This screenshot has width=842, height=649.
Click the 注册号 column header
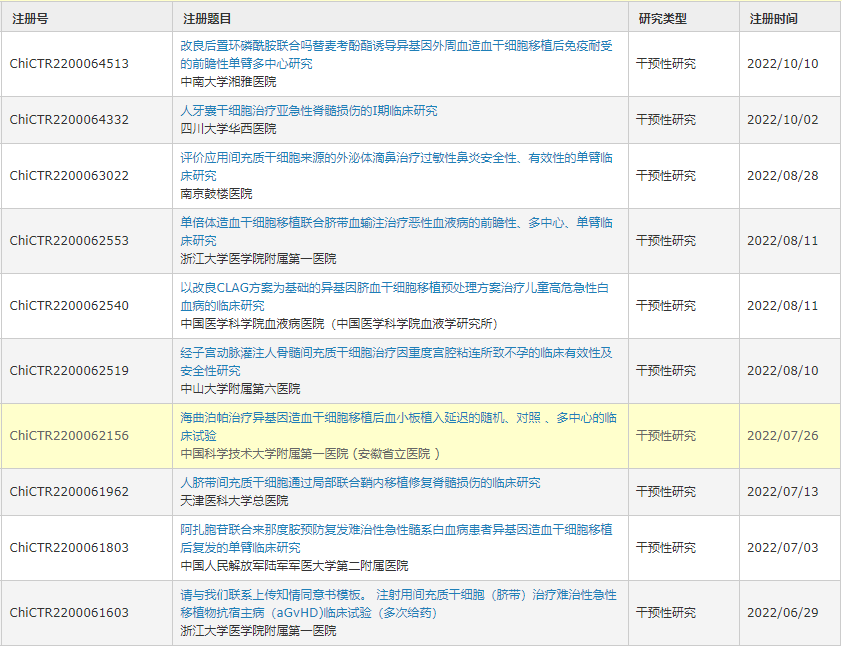pos(30,17)
